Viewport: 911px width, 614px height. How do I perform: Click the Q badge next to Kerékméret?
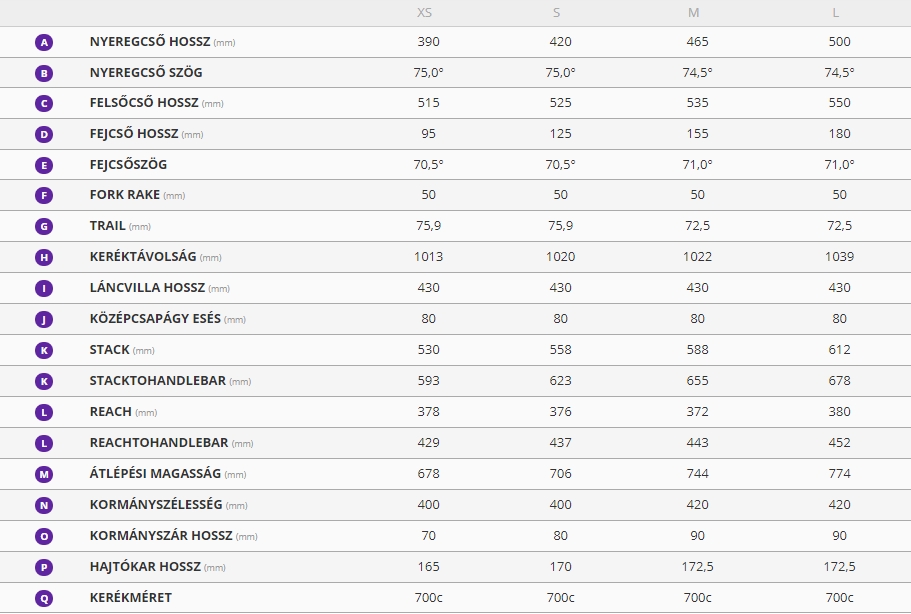click(x=44, y=598)
